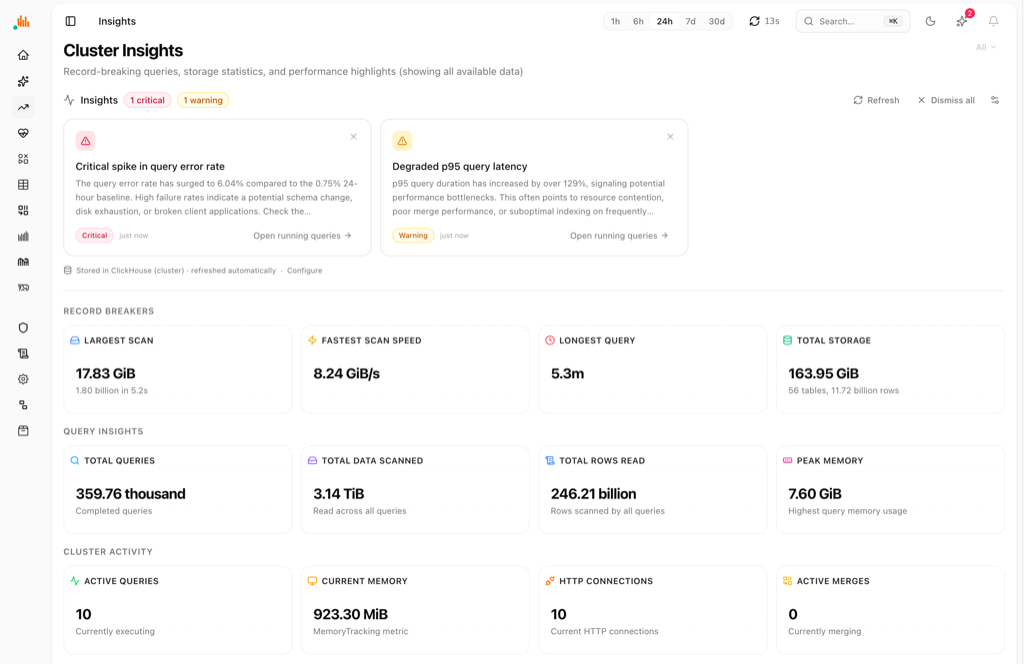
Task: Click the yellow triangle icon on the latency card
Action: point(402,141)
